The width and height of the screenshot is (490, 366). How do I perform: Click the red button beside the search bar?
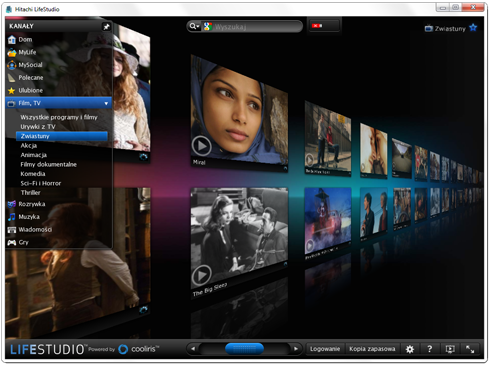coord(323,26)
